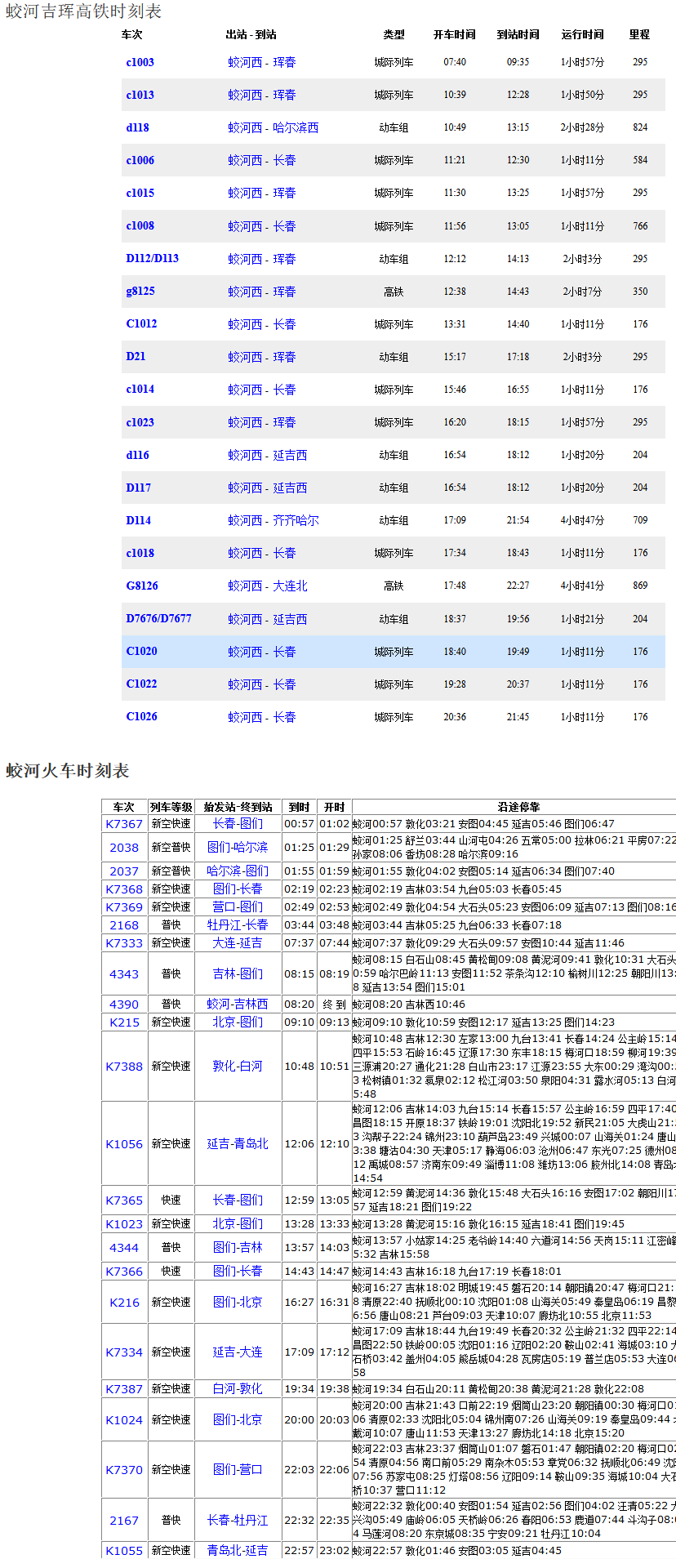The image size is (676, 1568).
Task: Open train K7388 link
Action: click(124, 1067)
